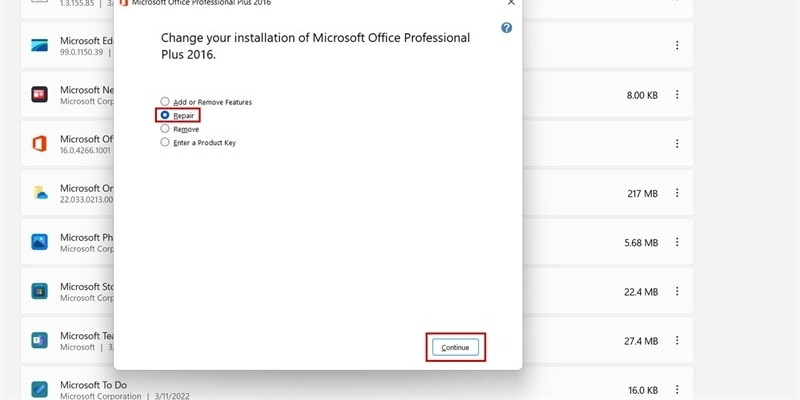Click the Microsoft Office app icon

[39, 143]
